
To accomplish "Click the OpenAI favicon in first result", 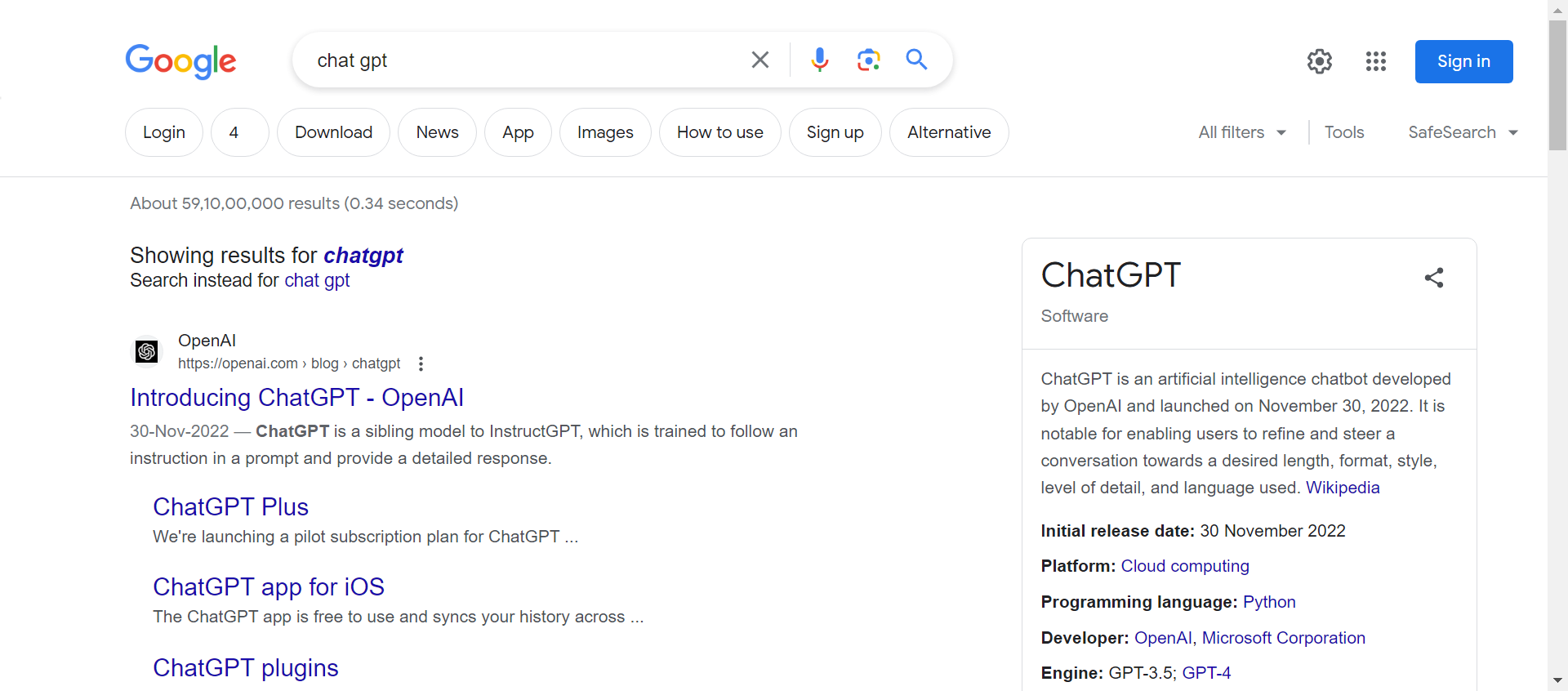I will (x=147, y=352).
